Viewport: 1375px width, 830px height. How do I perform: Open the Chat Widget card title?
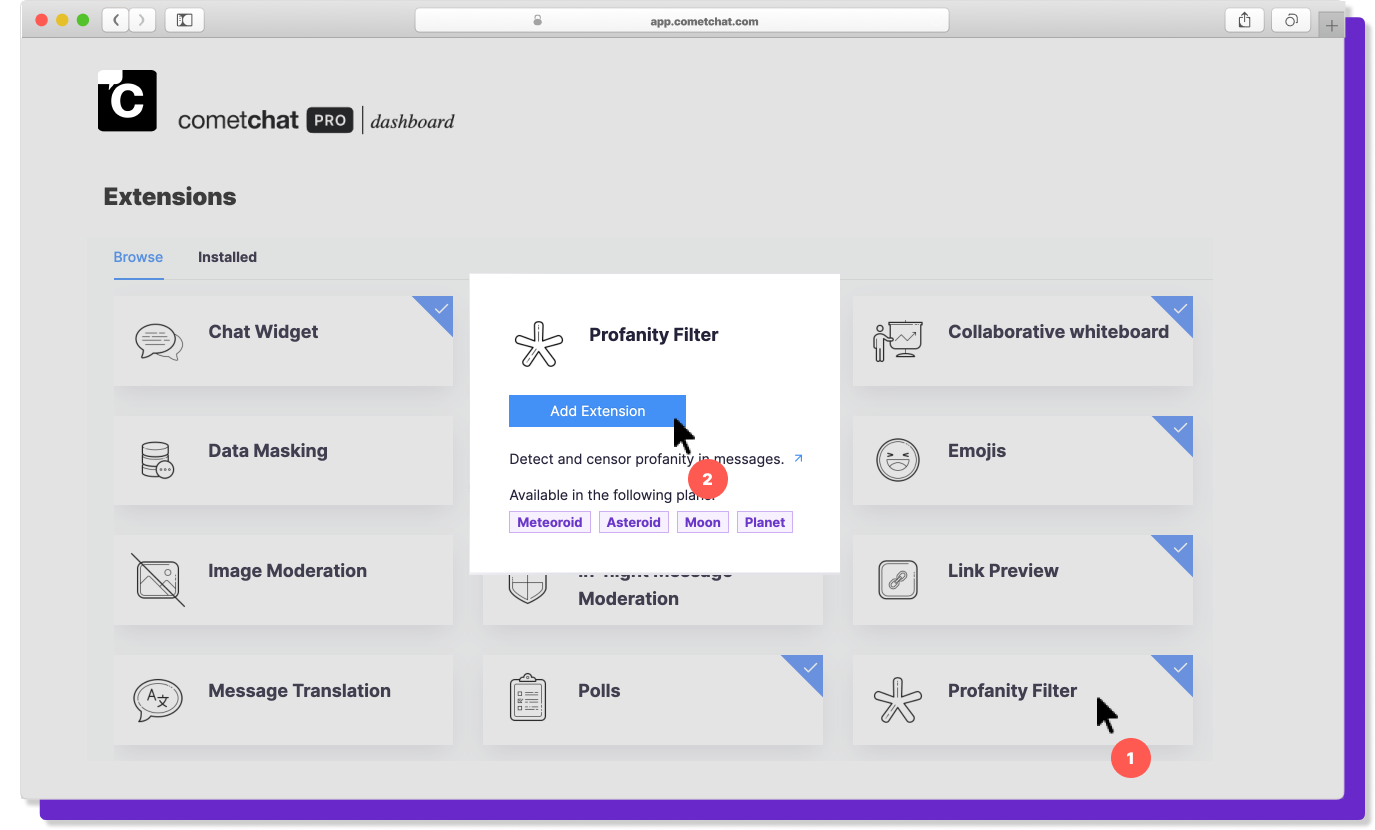(x=263, y=332)
